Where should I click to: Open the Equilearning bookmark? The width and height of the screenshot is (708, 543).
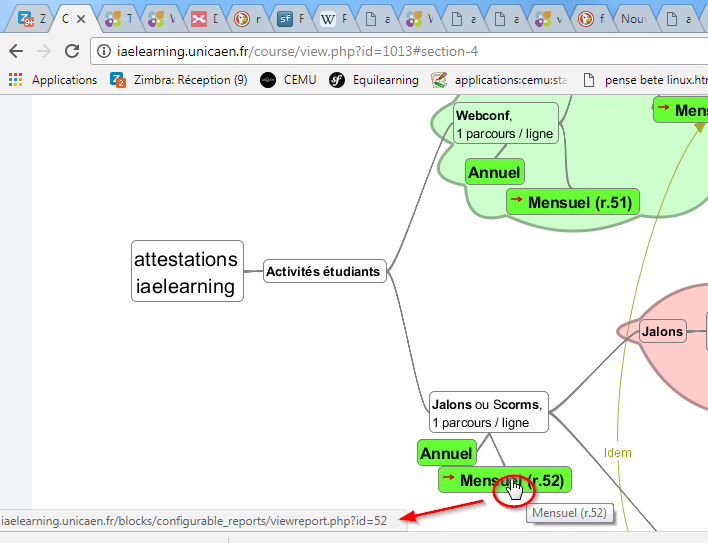pos(374,80)
